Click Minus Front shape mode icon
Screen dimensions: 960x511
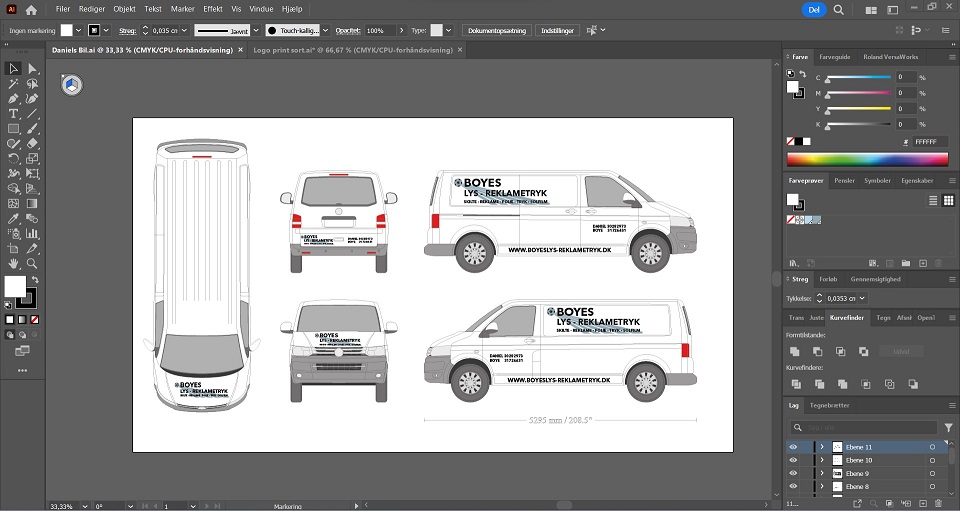click(x=817, y=351)
